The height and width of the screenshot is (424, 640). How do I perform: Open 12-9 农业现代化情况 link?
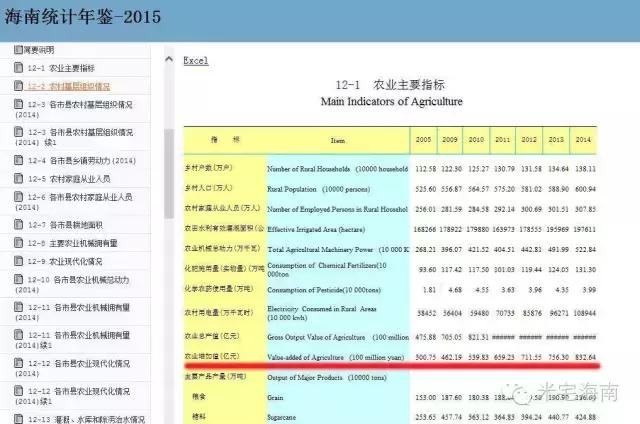65,262
